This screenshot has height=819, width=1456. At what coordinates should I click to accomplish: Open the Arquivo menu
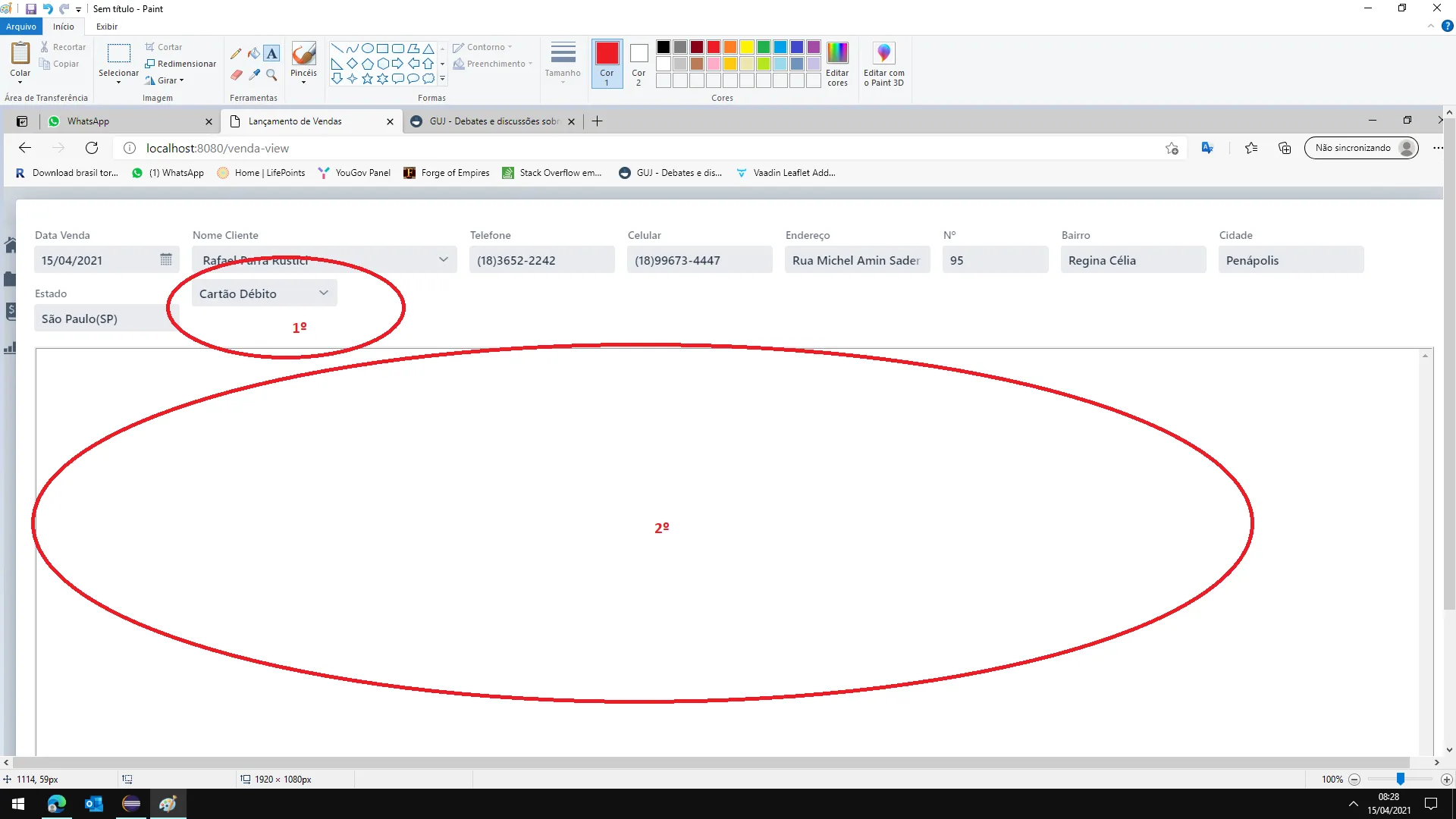coord(21,27)
